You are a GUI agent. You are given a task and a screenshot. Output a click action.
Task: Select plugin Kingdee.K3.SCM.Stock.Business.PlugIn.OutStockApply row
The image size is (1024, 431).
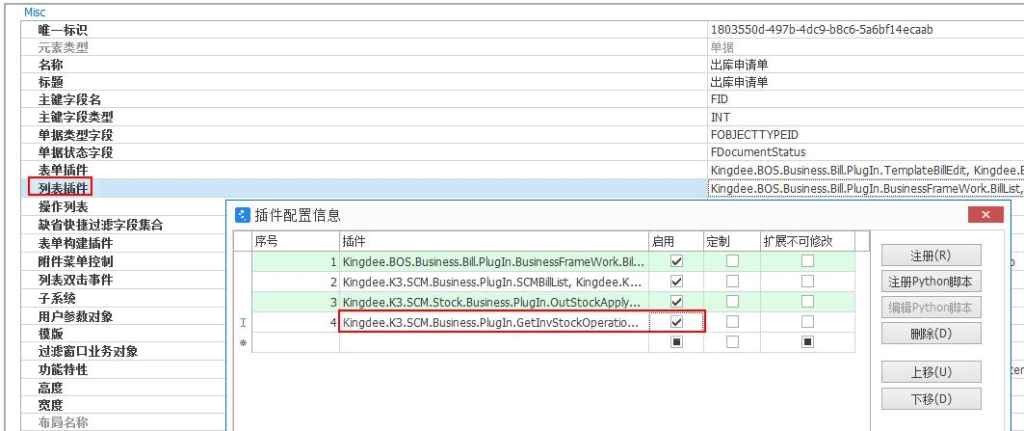coord(494,302)
